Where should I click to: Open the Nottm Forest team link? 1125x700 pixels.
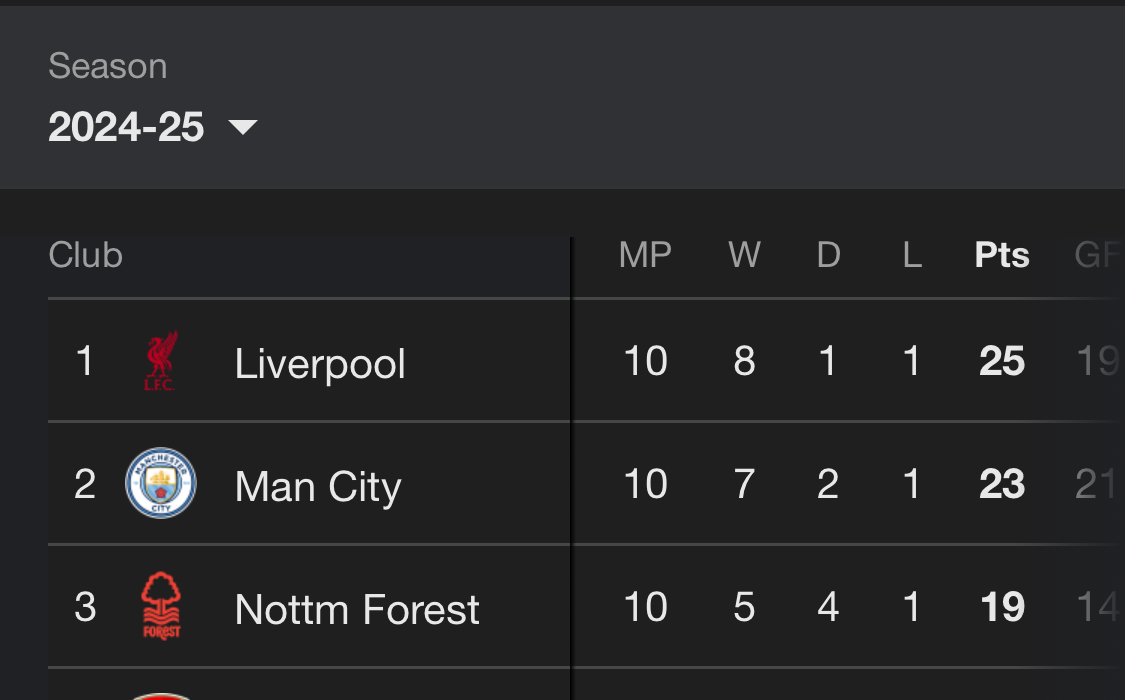click(357, 609)
